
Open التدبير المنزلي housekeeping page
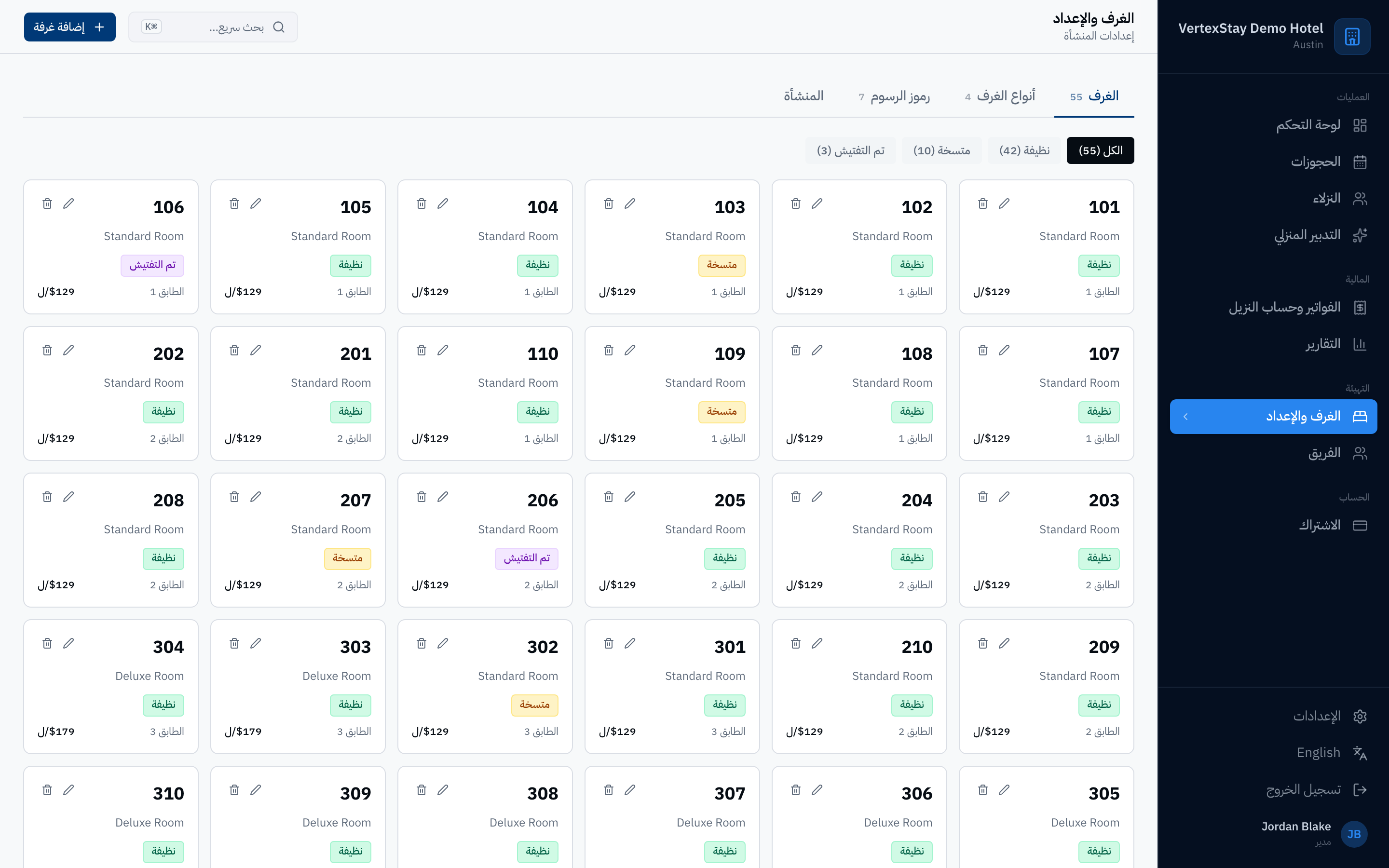1273,235
